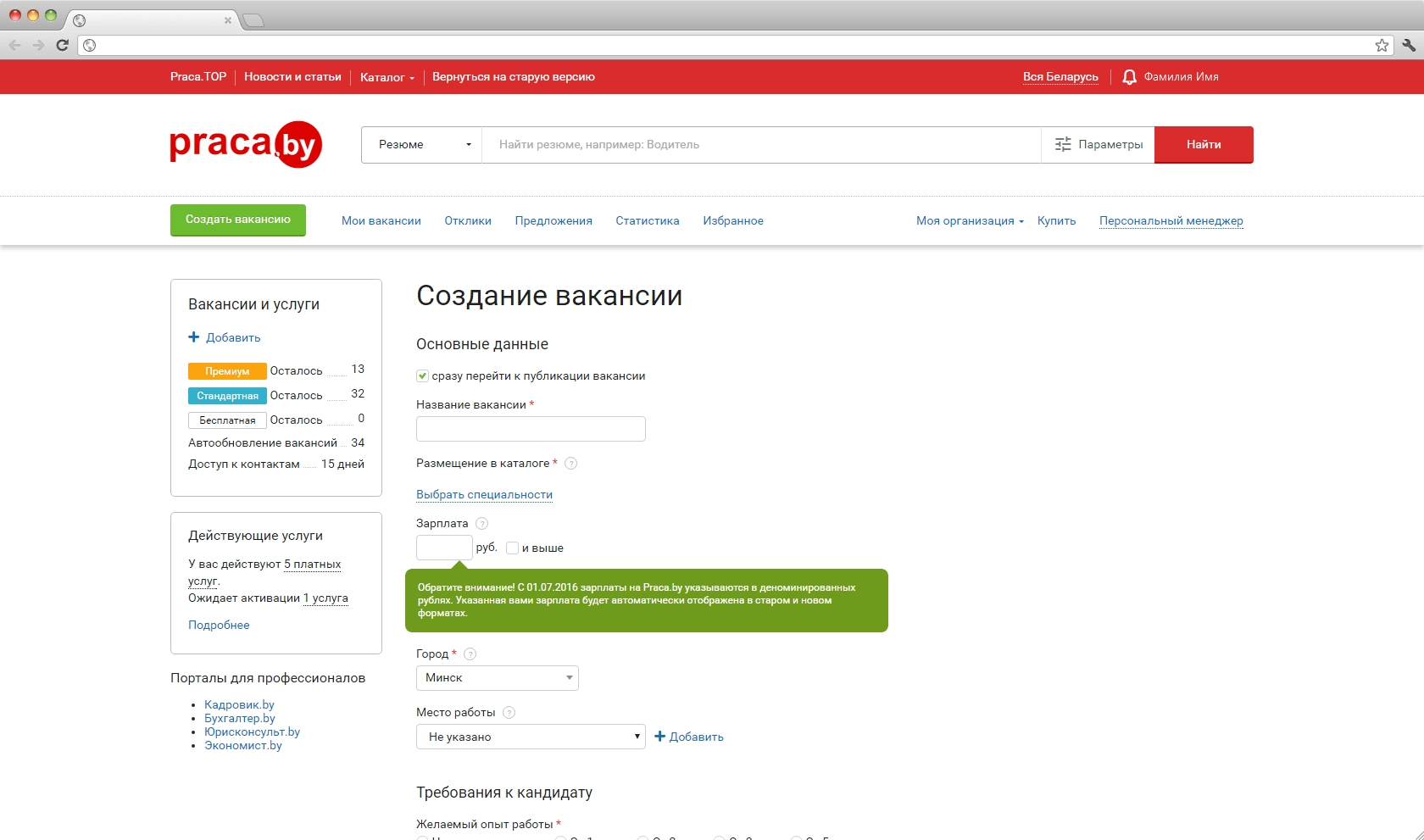Expand the Резюме search type dropdown
The image size is (1424, 840).
[422, 145]
